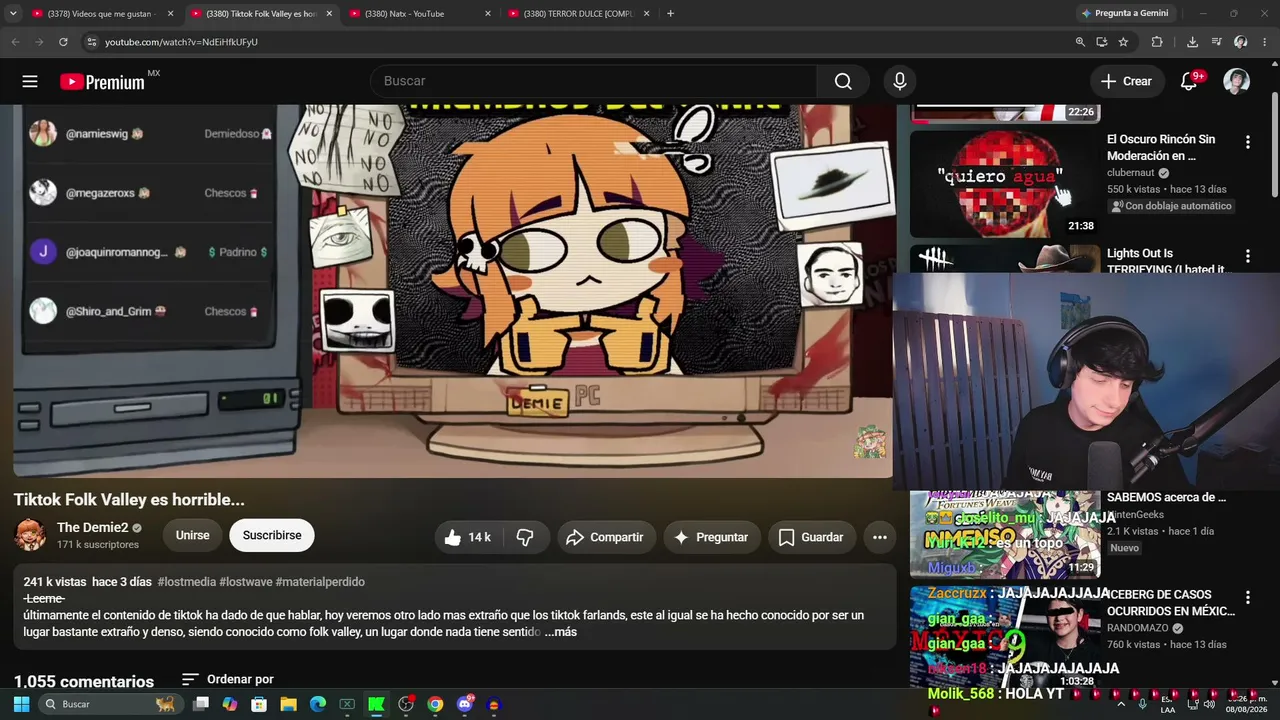
Task: Open the #lostmedia hashtag link
Action: [x=186, y=582]
